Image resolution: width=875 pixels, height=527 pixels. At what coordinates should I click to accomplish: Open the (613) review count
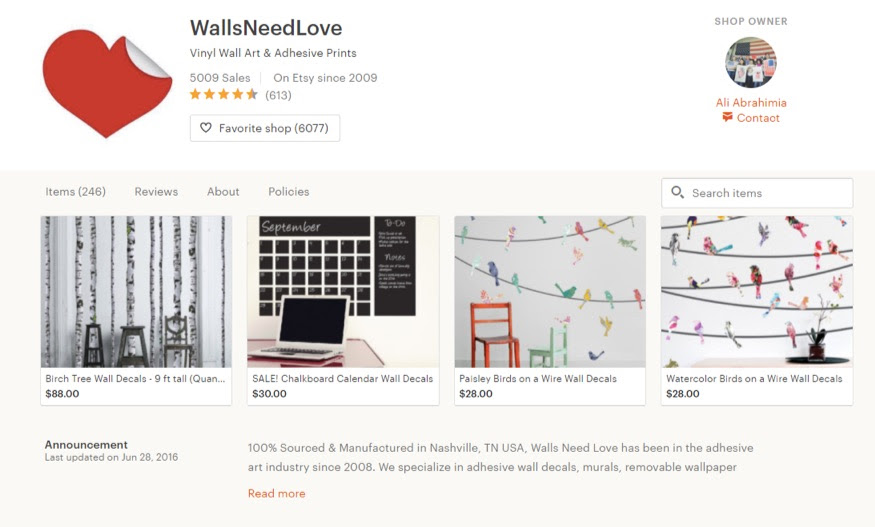click(x=278, y=95)
